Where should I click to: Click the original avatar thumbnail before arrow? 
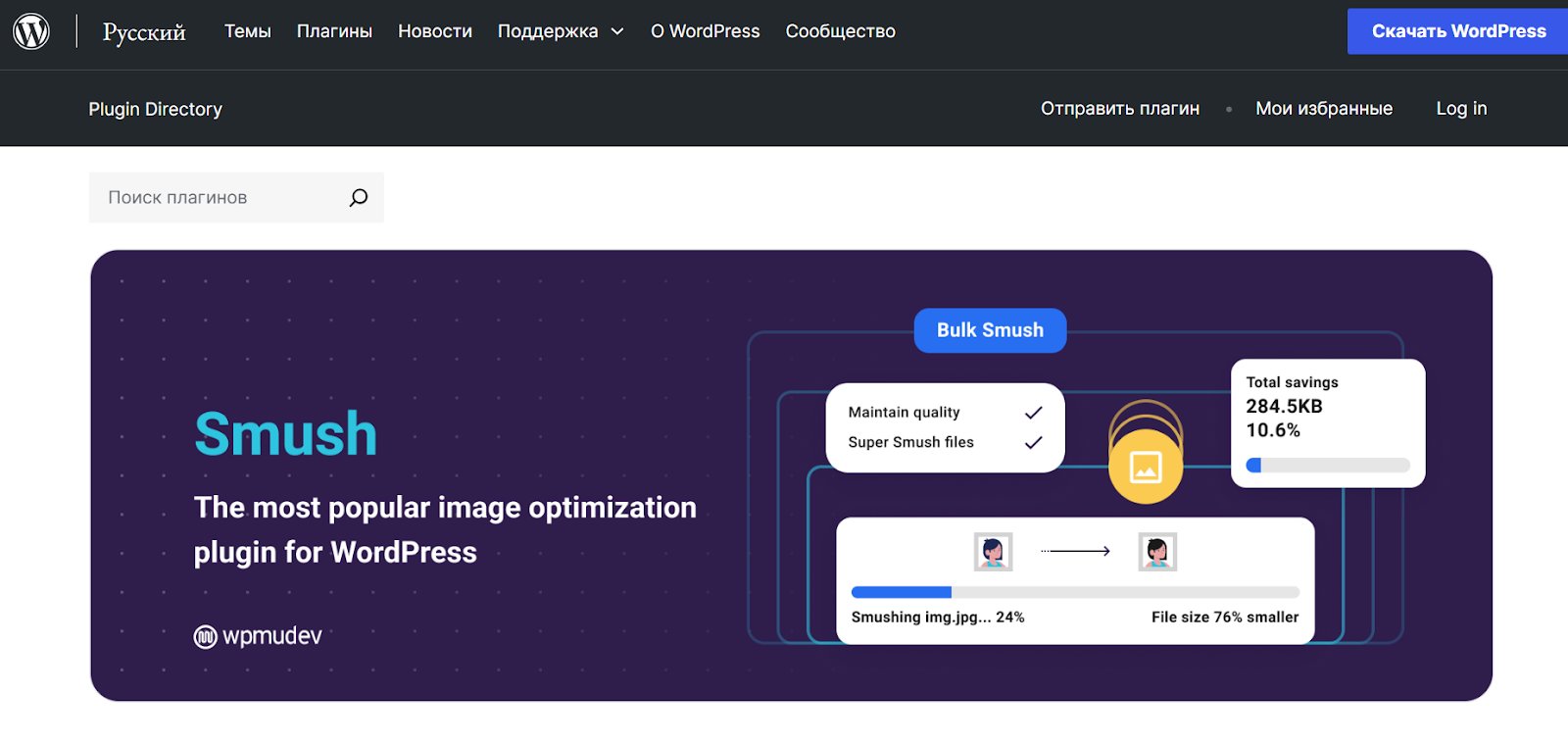click(993, 552)
